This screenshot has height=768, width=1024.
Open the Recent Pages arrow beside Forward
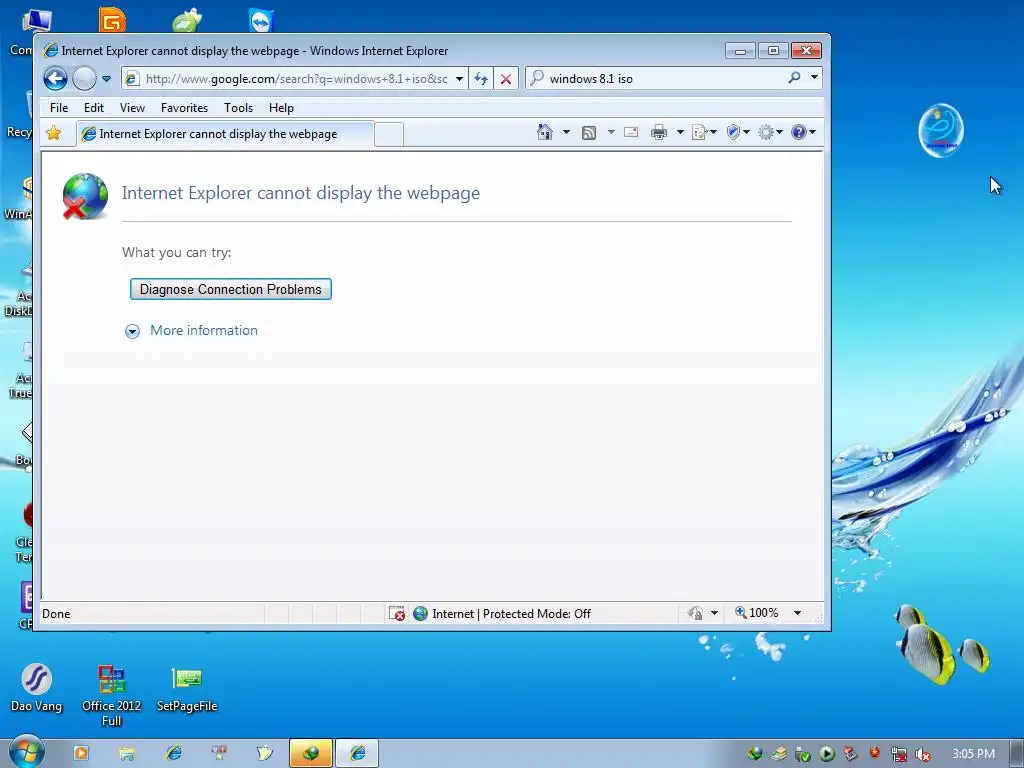click(106, 79)
